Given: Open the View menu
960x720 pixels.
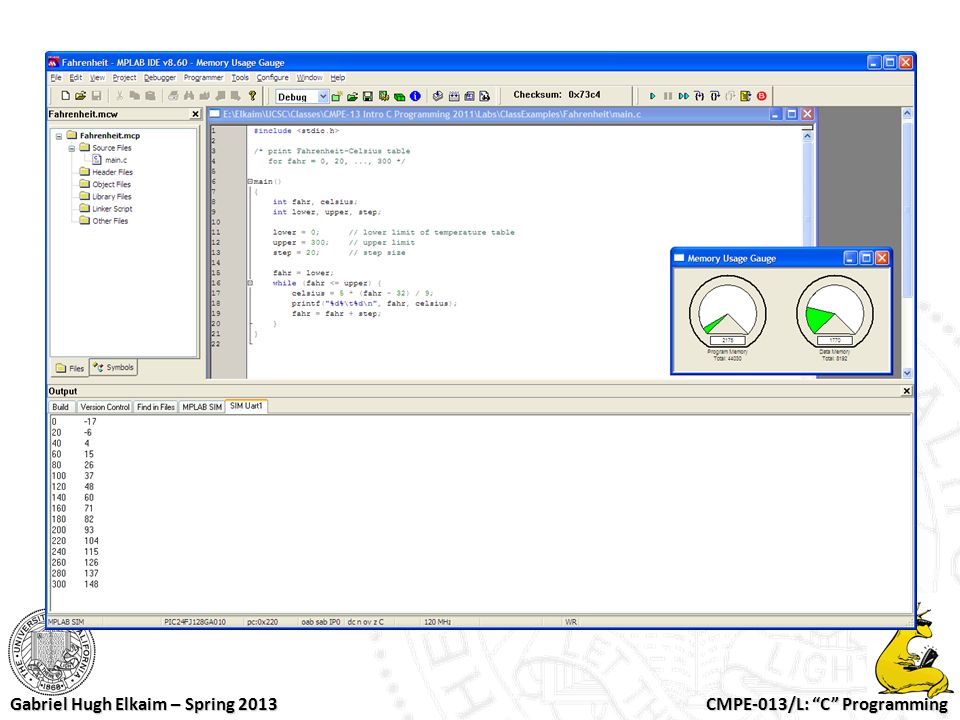Looking at the screenshot, I should coord(97,78).
